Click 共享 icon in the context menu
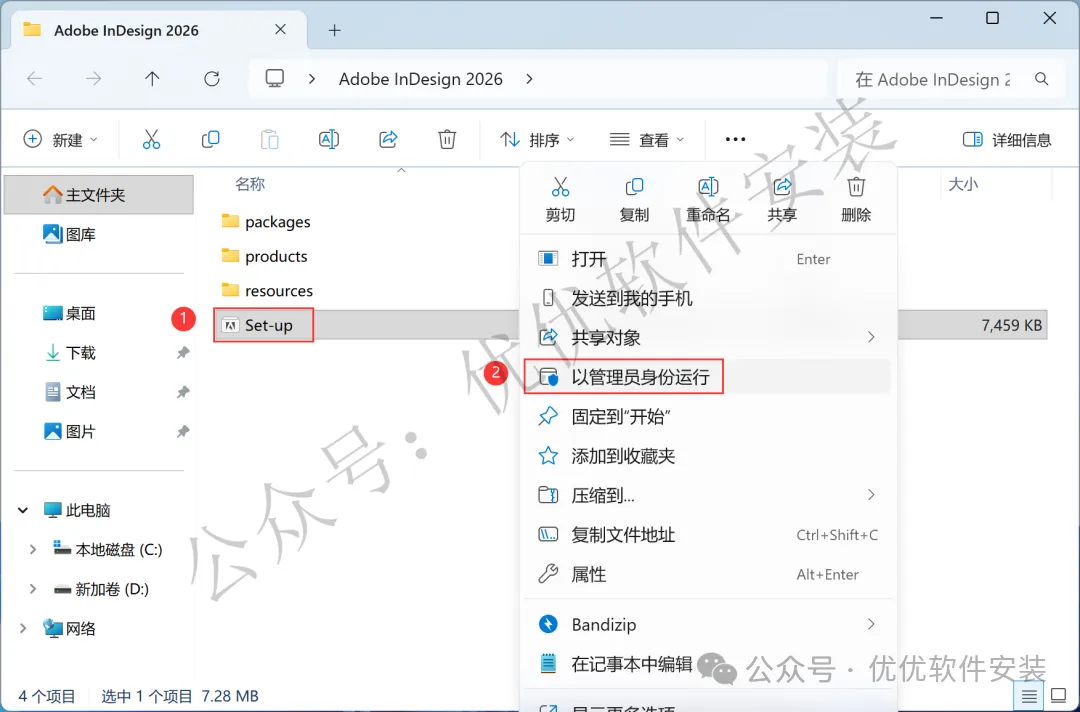The image size is (1080, 712). point(782,187)
